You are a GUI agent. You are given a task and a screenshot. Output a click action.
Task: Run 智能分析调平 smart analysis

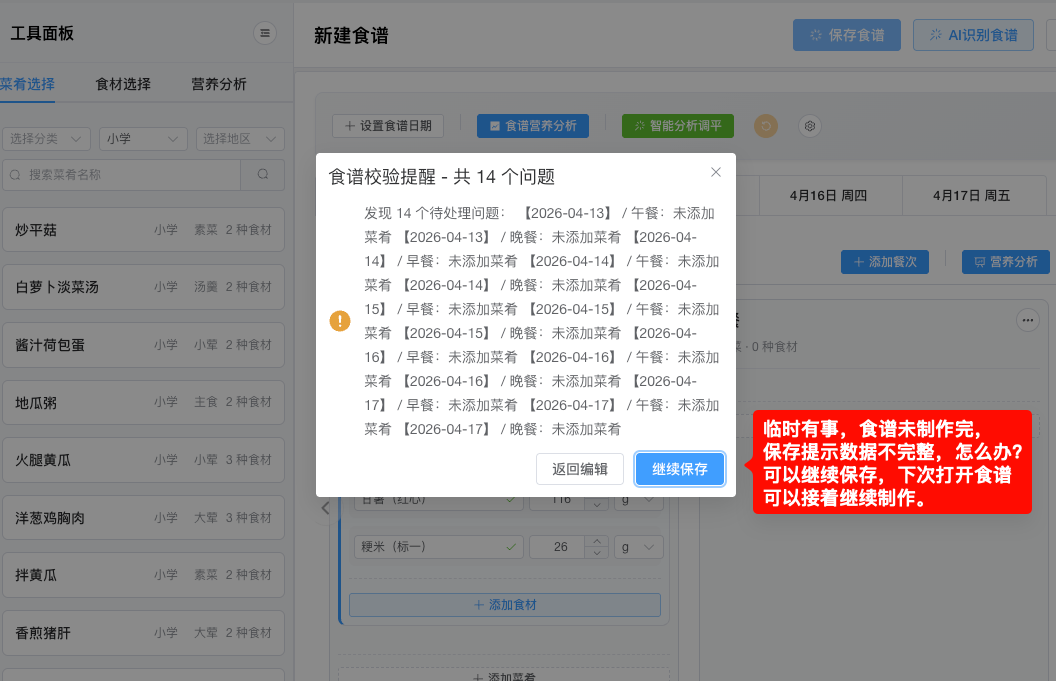point(677,125)
